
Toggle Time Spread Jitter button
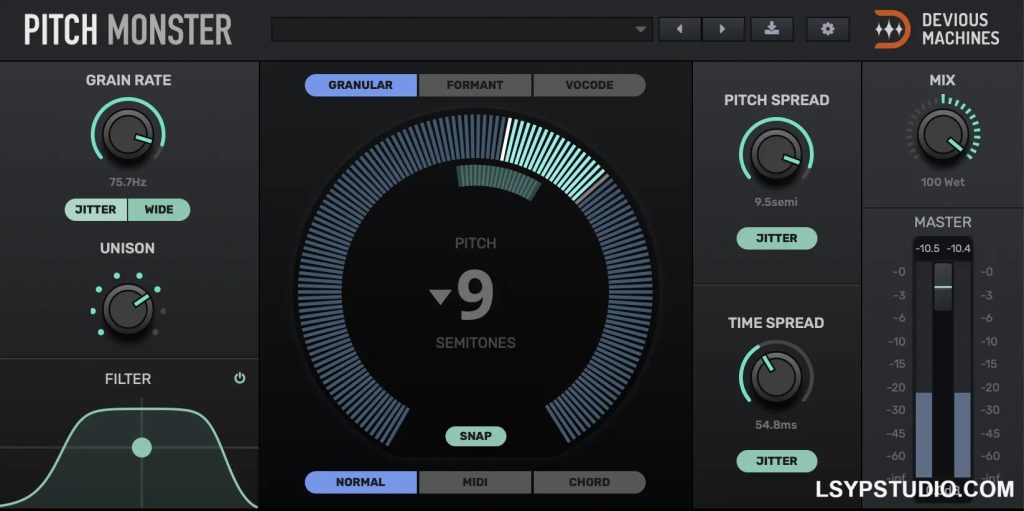pyautogui.click(x=776, y=461)
